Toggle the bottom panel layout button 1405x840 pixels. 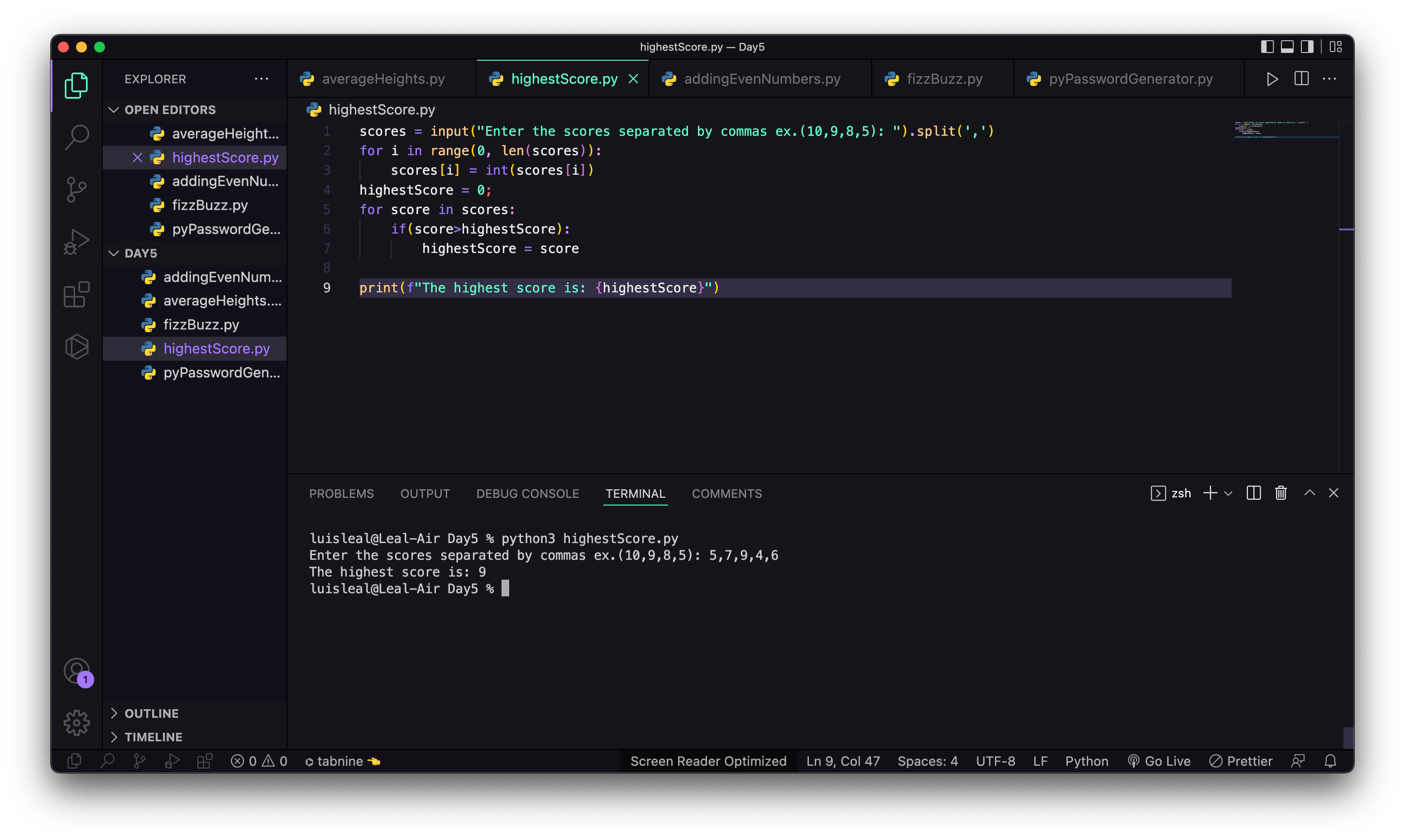point(1287,47)
